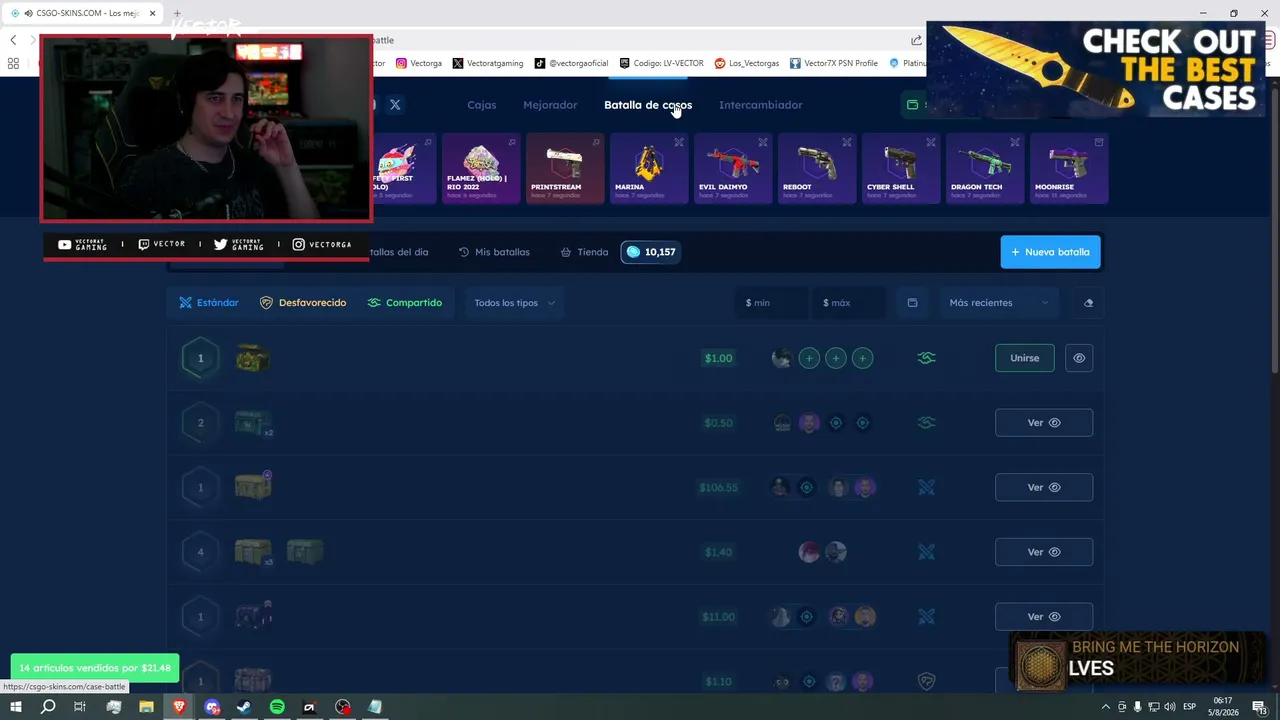
Task: Open the Mejorador tab
Action: click(550, 105)
